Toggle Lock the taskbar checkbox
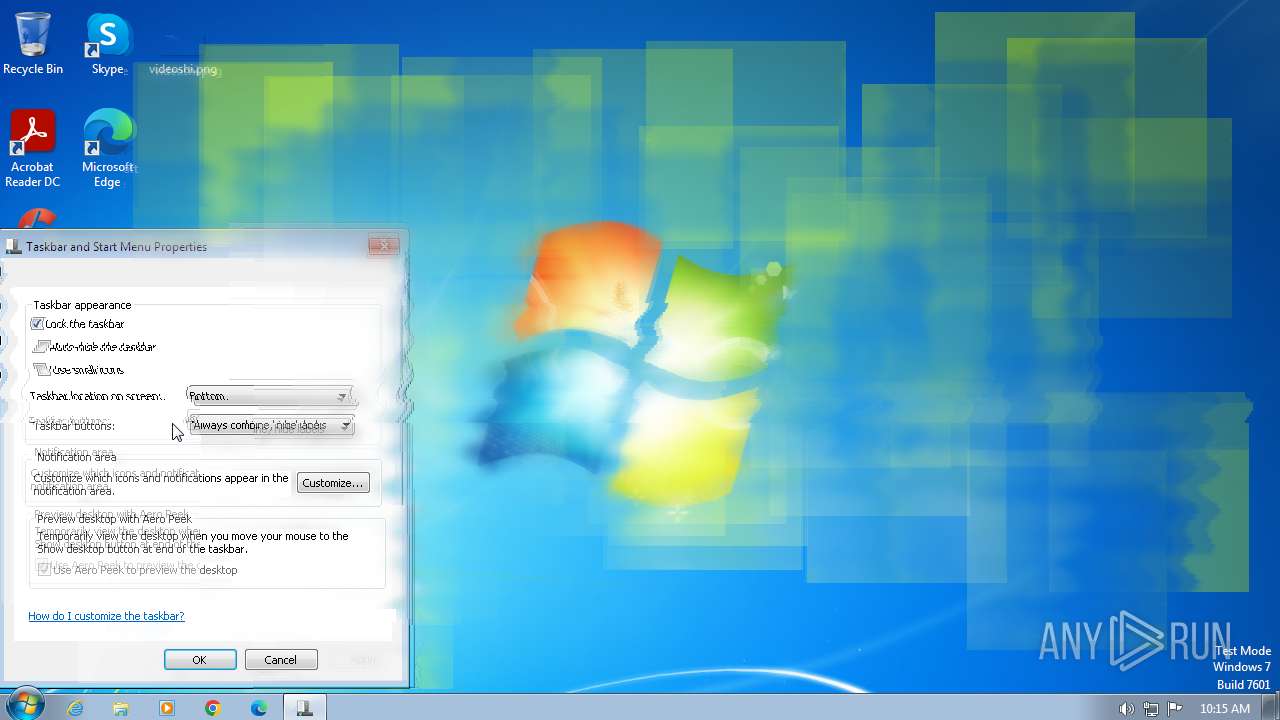The height and width of the screenshot is (720, 1280). (x=38, y=324)
